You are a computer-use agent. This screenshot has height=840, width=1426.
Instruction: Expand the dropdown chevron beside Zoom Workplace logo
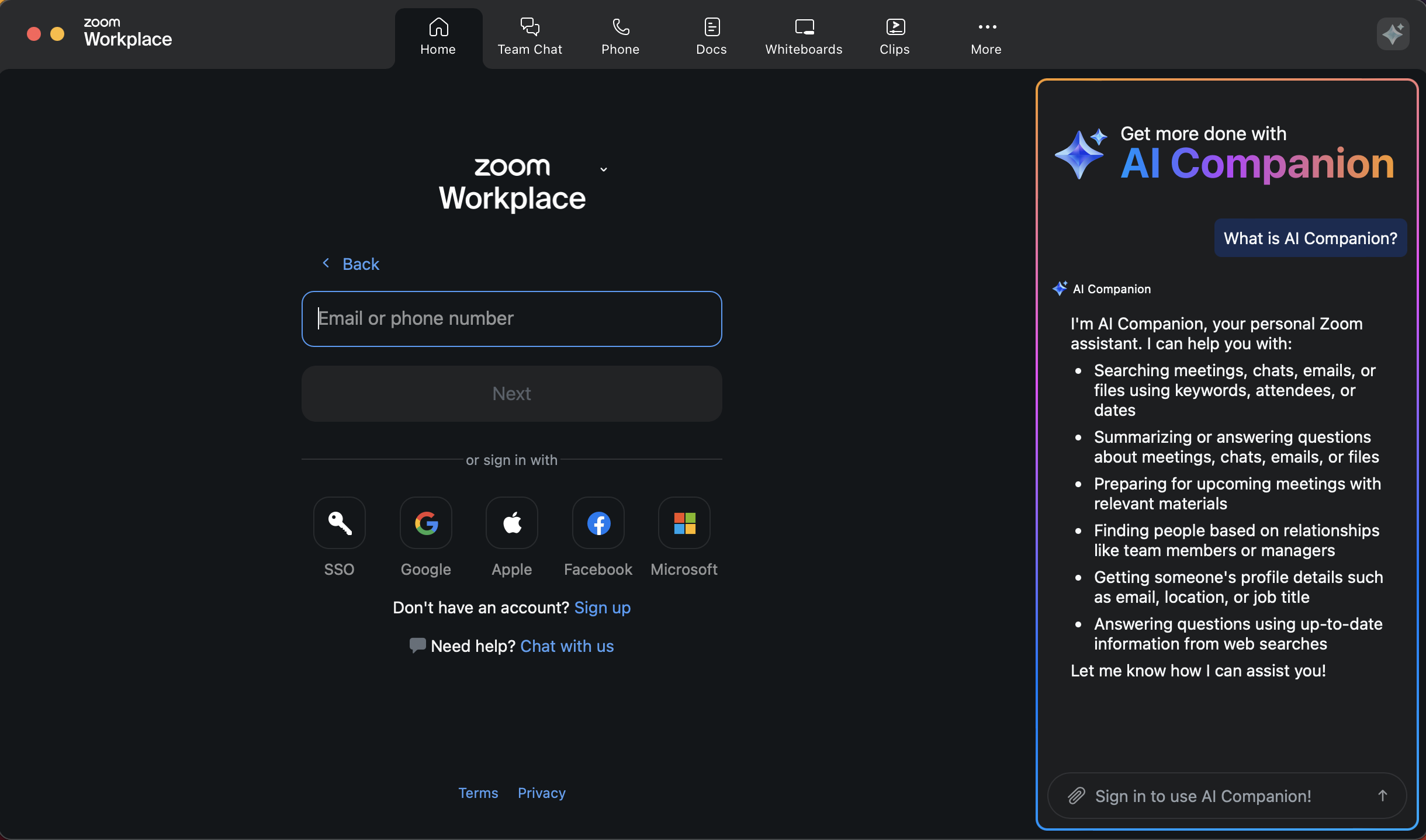pos(604,169)
